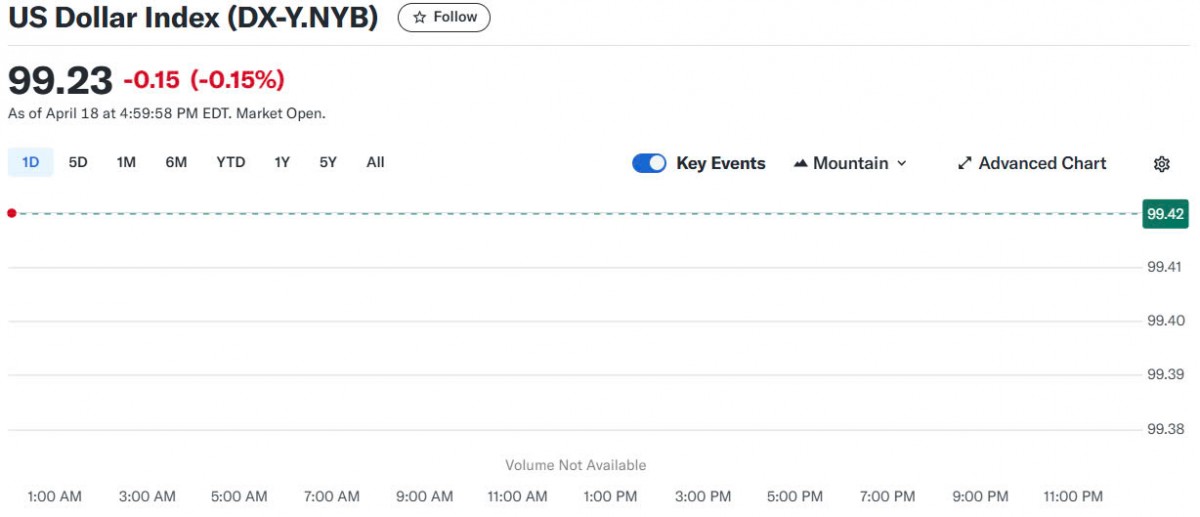The height and width of the screenshot is (517, 1200).
Task: Select the 1D time range tab
Action: (x=30, y=162)
